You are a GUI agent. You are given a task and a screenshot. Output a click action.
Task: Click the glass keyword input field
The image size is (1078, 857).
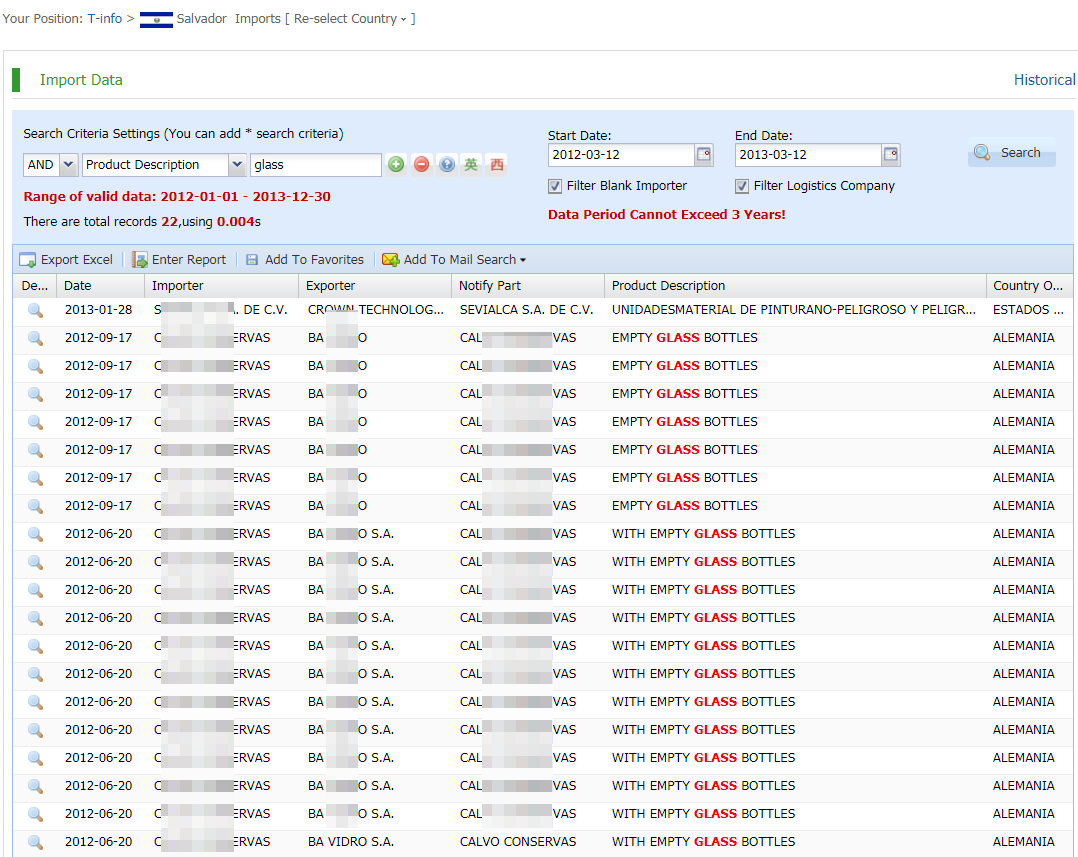pyautogui.click(x=314, y=165)
